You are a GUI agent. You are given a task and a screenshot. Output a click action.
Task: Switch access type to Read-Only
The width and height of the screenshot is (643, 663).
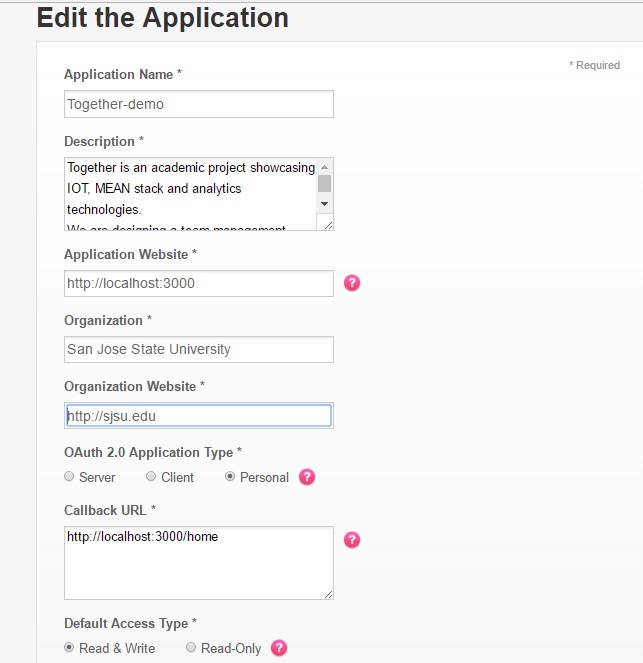(x=191, y=648)
